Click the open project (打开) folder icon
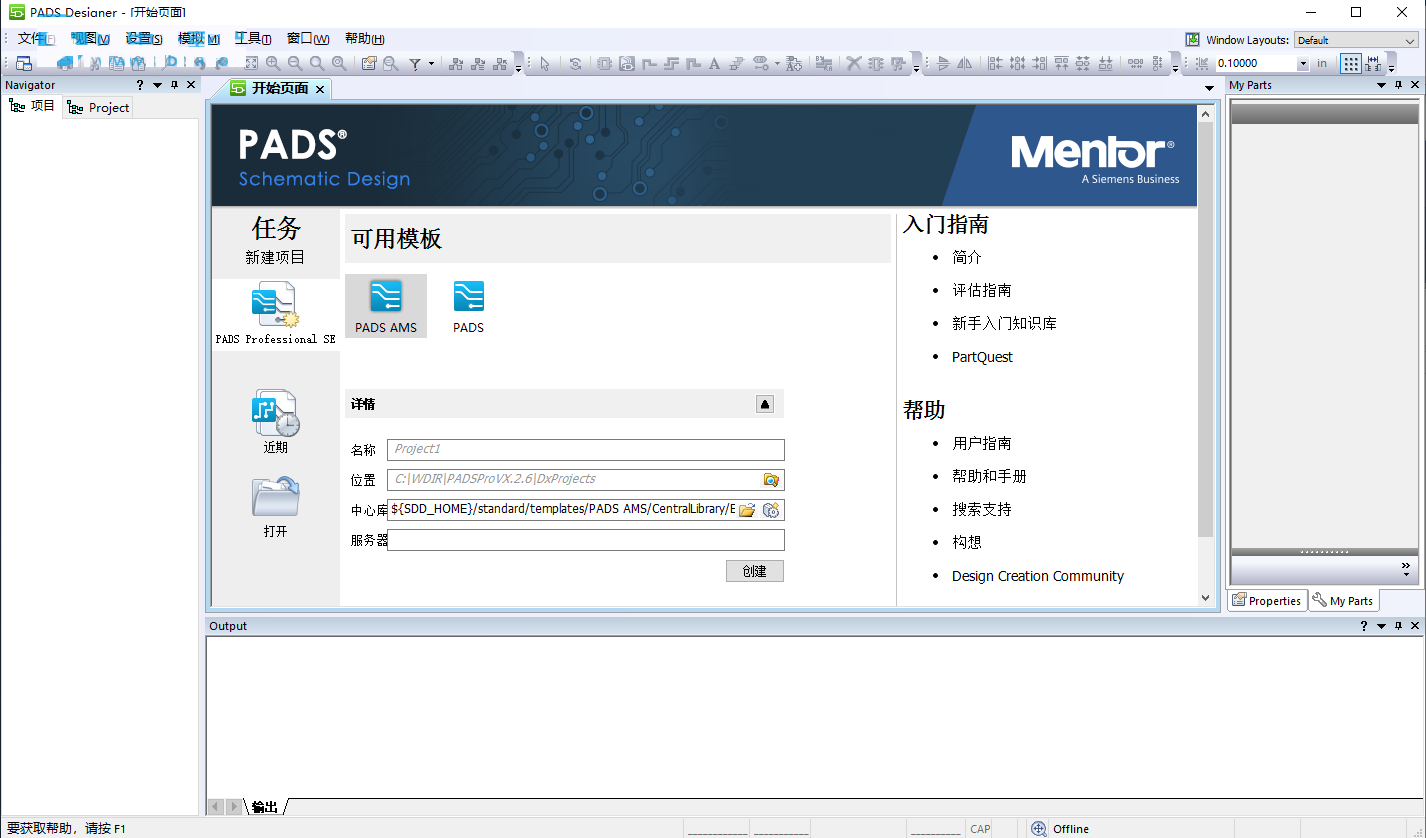1426x838 pixels. 275,497
